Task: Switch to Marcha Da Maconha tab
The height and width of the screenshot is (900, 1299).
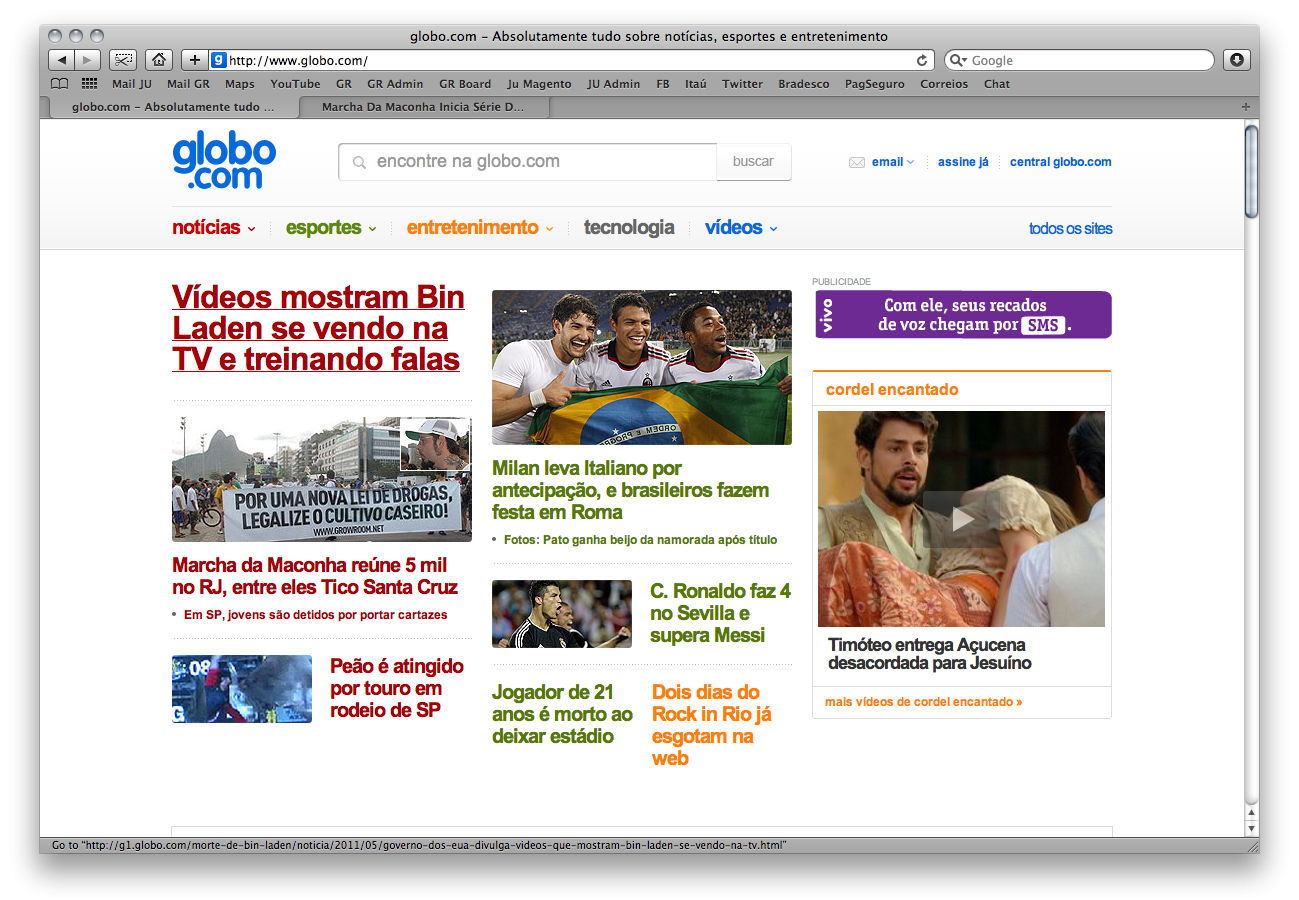Action: [x=422, y=107]
